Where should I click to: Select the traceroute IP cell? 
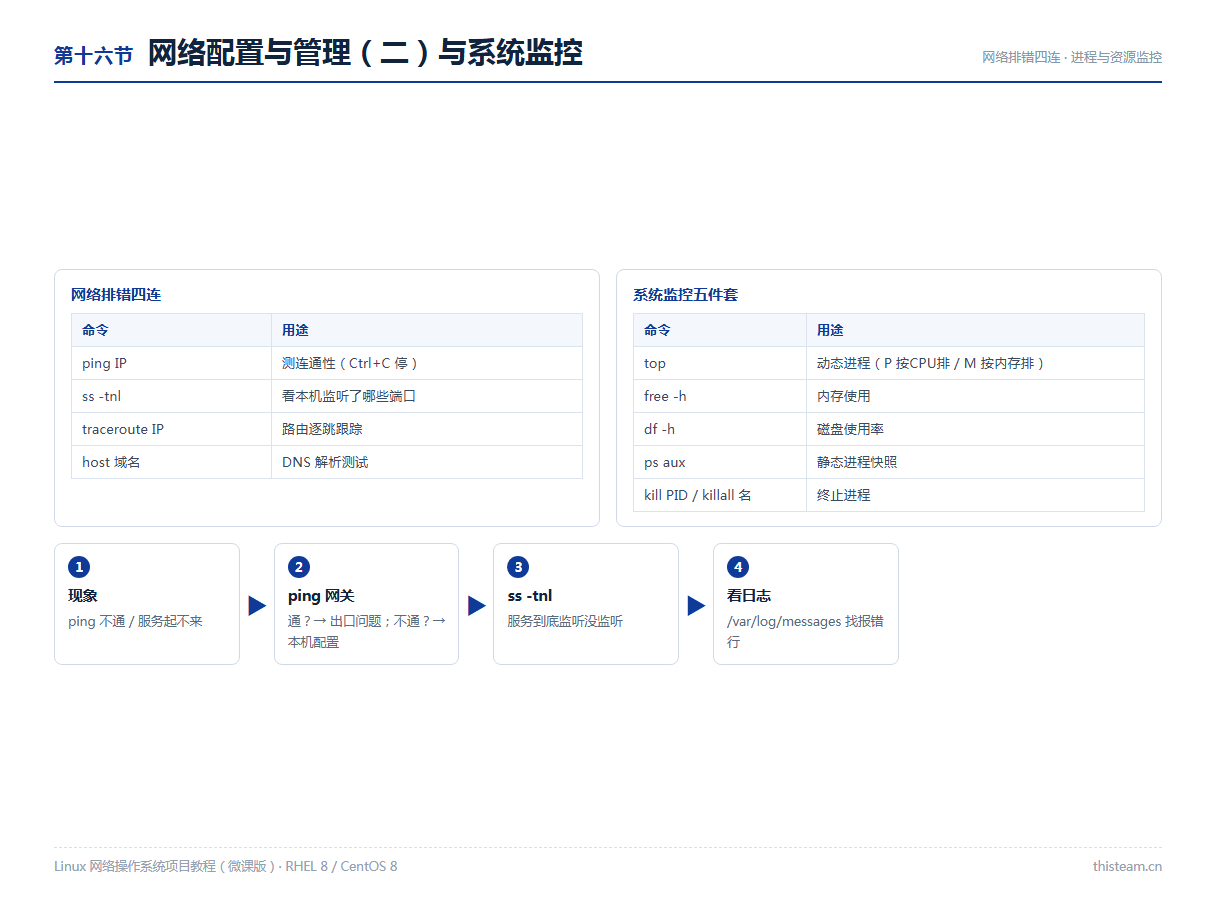click(171, 429)
